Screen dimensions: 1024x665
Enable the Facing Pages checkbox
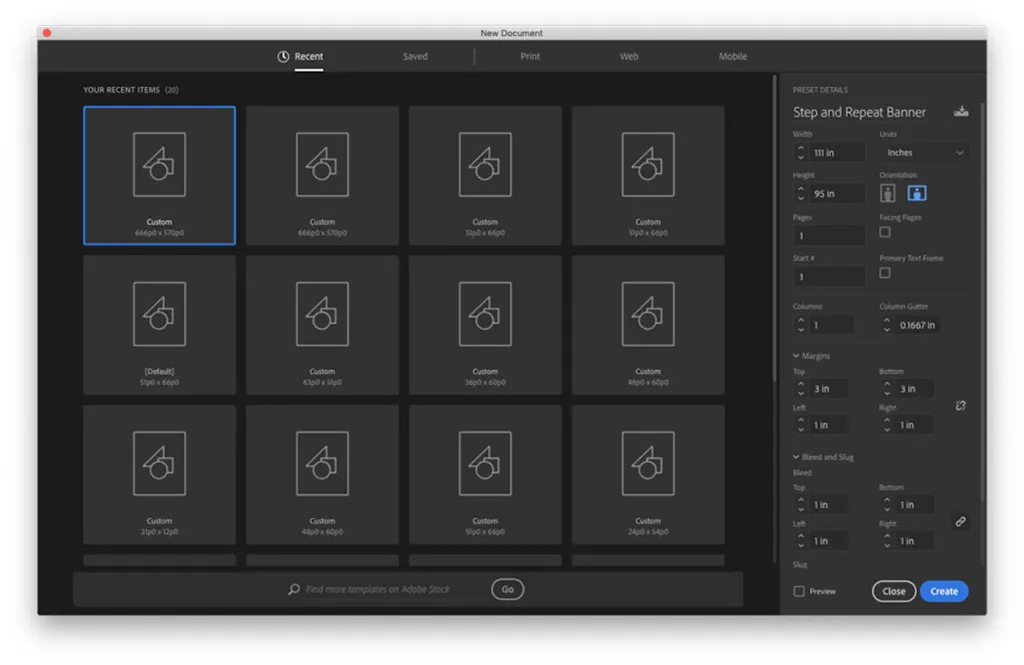click(x=885, y=232)
